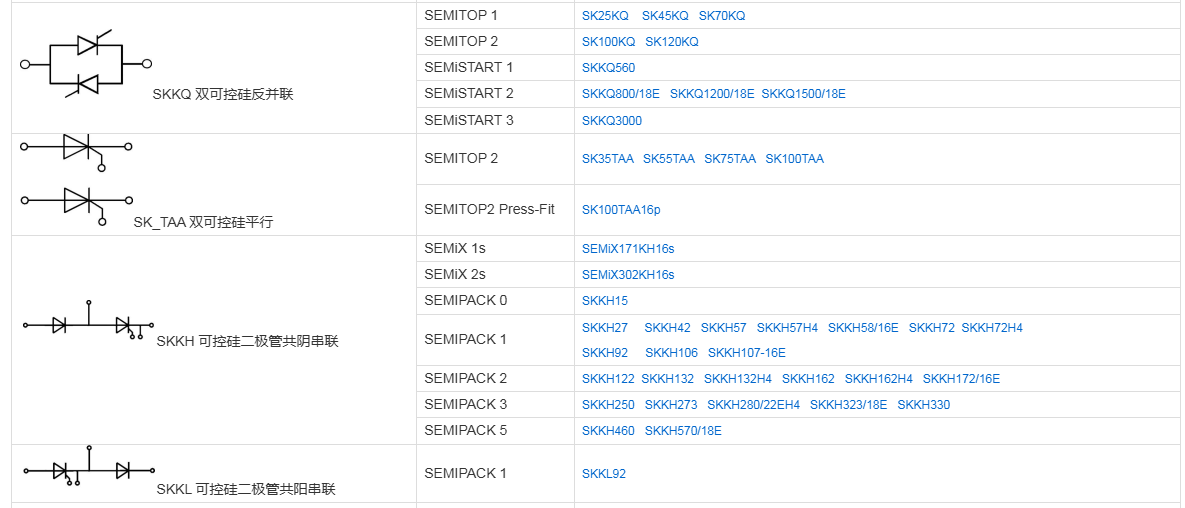Image resolution: width=1185 pixels, height=508 pixels.
Task: Click the upper SK_TAA thyristor symbol
Action: pos(78,148)
